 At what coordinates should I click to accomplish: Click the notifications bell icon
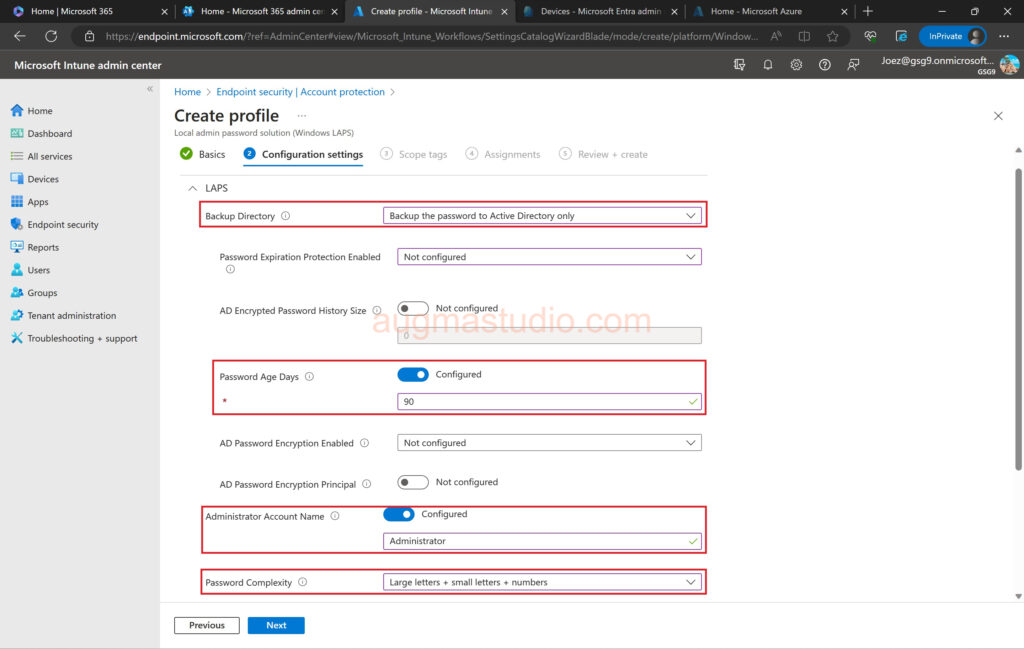click(768, 65)
